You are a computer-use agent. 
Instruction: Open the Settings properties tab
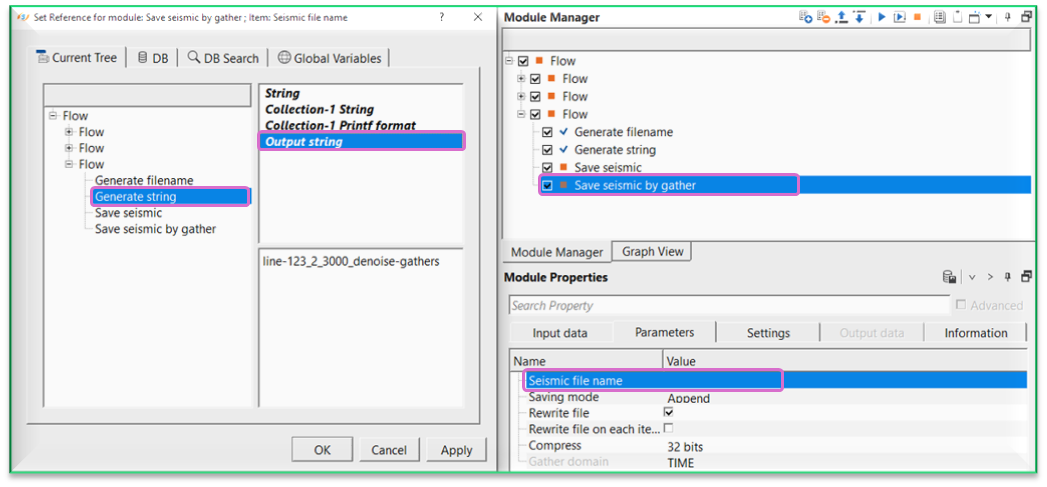768,333
